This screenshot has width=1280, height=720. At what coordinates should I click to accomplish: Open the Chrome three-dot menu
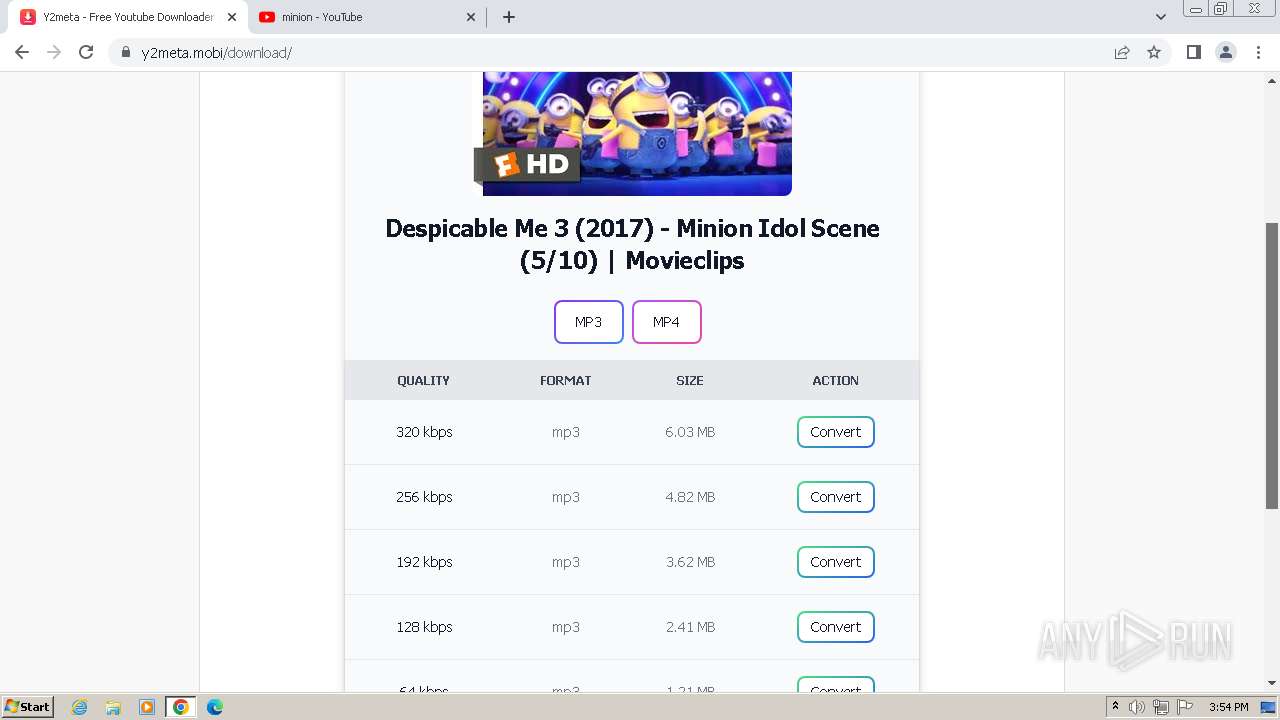tap(1258, 52)
